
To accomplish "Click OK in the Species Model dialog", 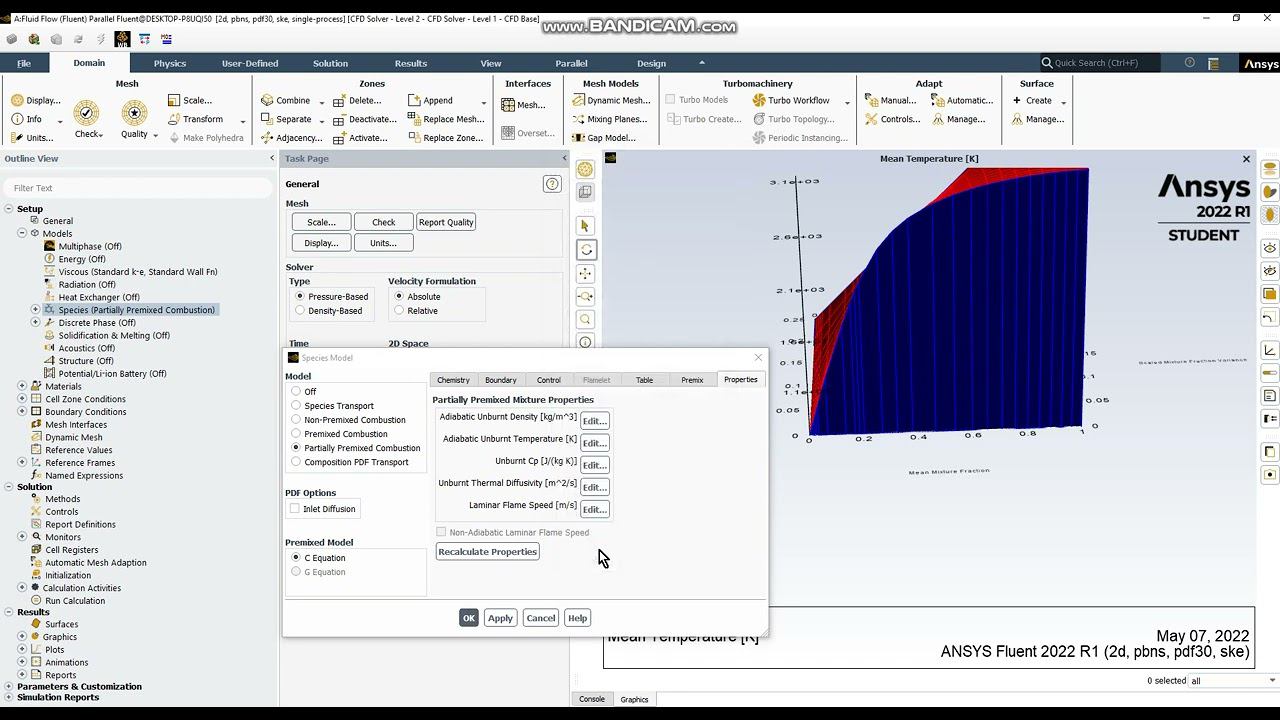I will (x=469, y=618).
